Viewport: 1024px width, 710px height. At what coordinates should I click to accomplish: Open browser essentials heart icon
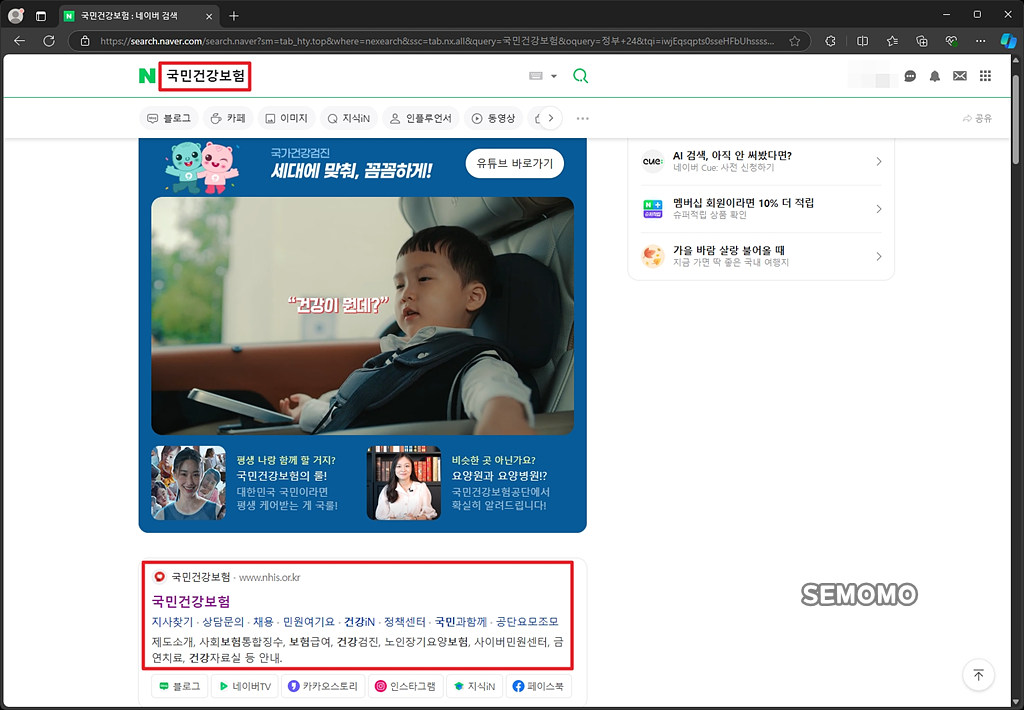point(951,40)
